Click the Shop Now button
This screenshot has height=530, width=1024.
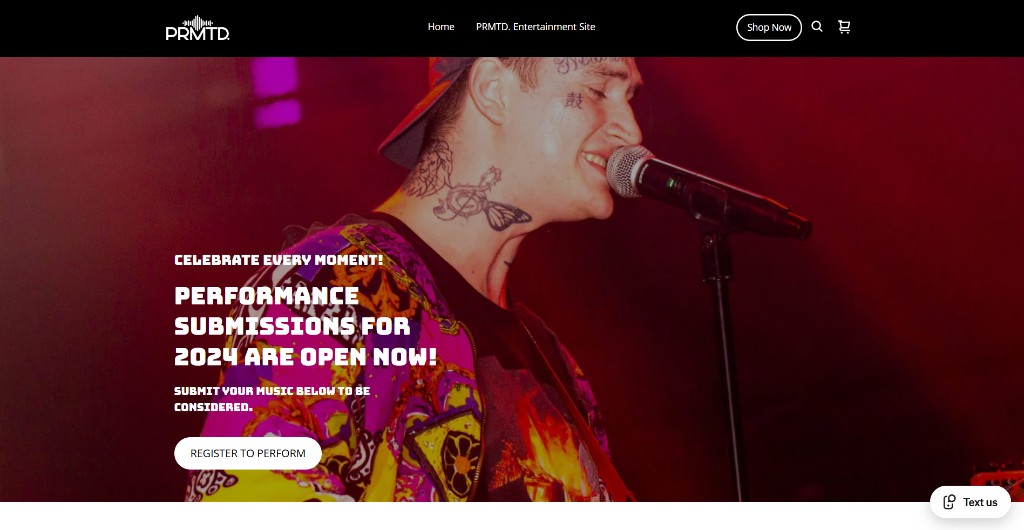(769, 27)
